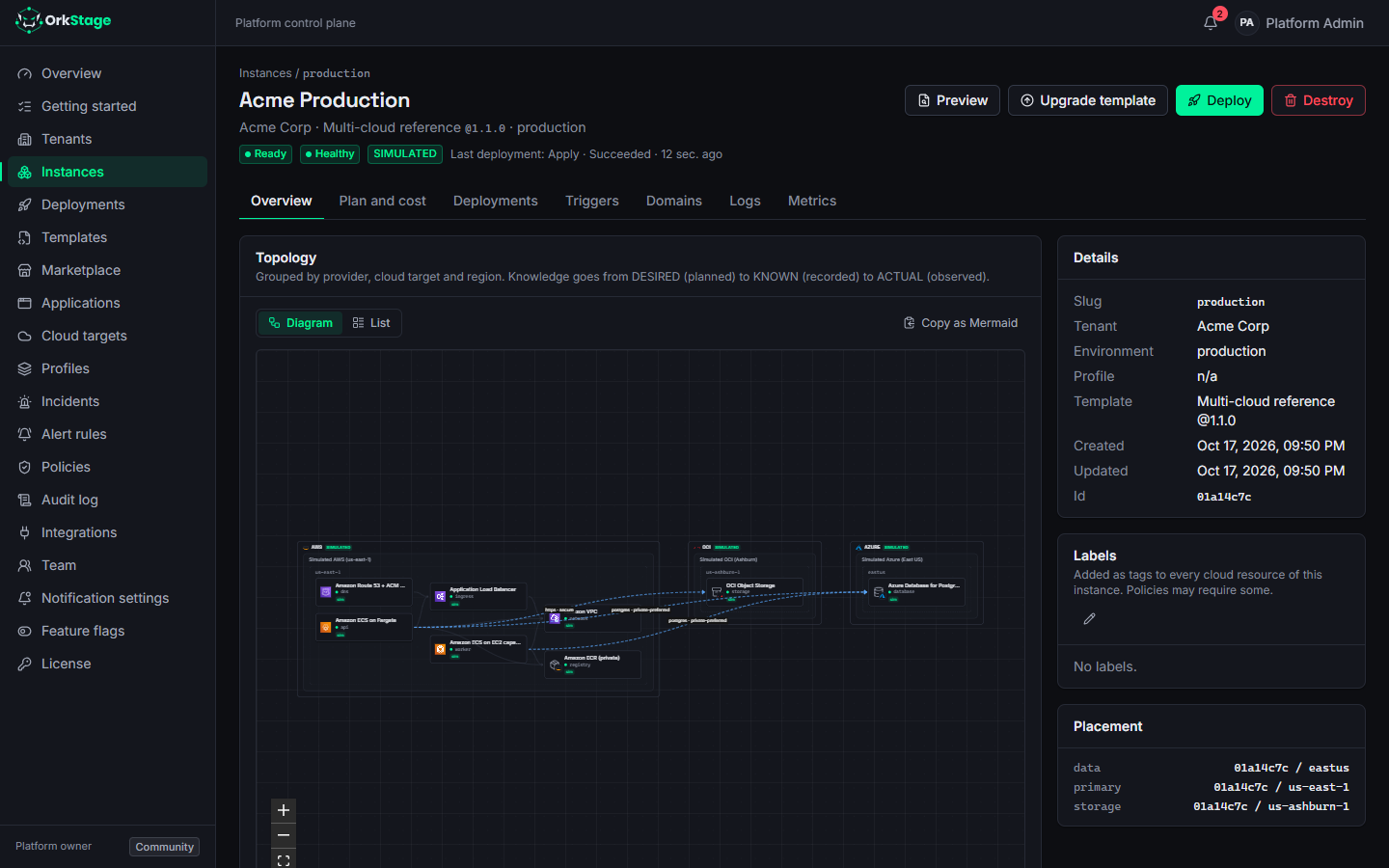Click the Incidents siren icon

pyautogui.click(x=25, y=401)
